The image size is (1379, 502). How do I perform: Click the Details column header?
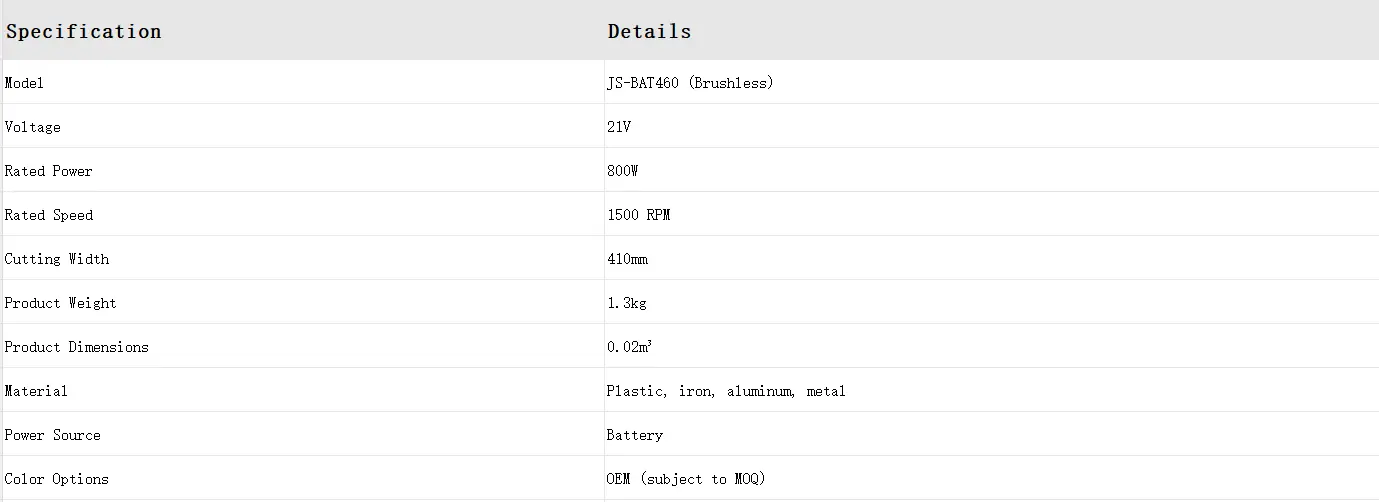(x=649, y=31)
